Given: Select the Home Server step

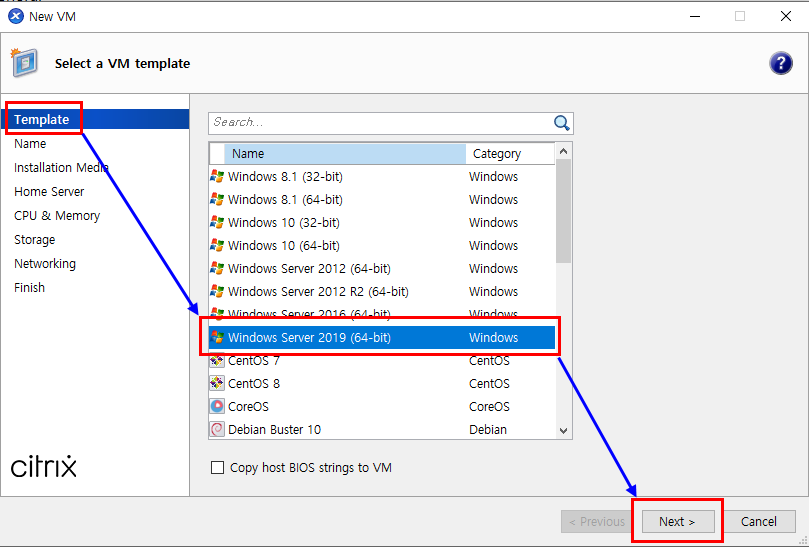Looking at the screenshot, I should click(x=49, y=191).
